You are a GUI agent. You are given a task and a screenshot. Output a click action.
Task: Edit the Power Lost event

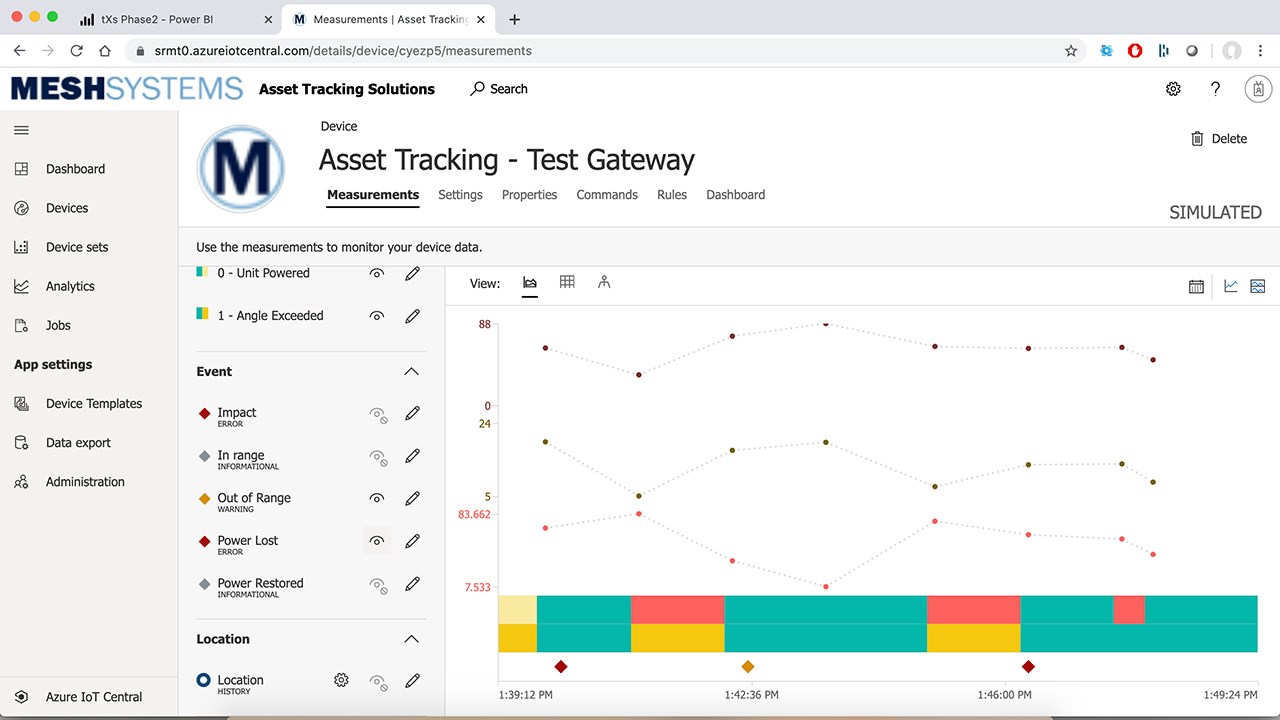click(x=412, y=541)
